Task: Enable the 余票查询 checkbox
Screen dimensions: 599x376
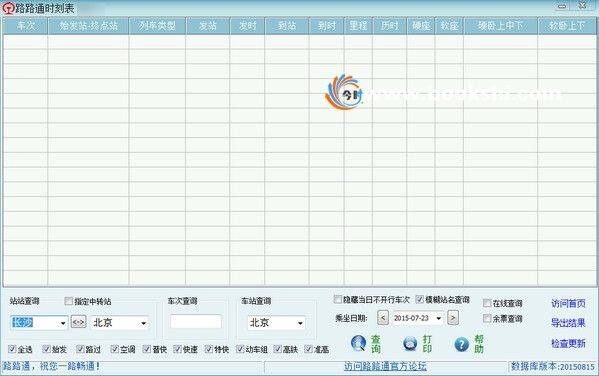Action: (487, 318)
